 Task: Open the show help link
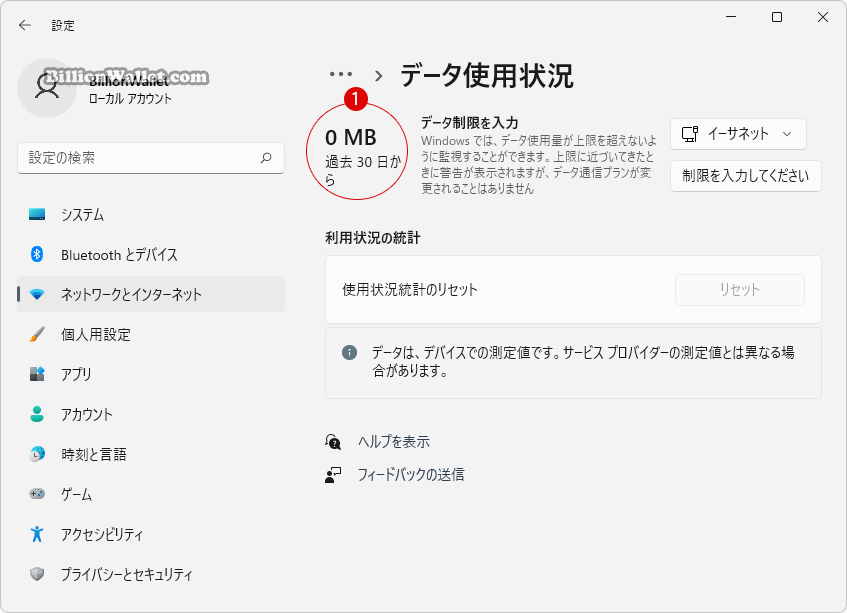click(394, 442)
